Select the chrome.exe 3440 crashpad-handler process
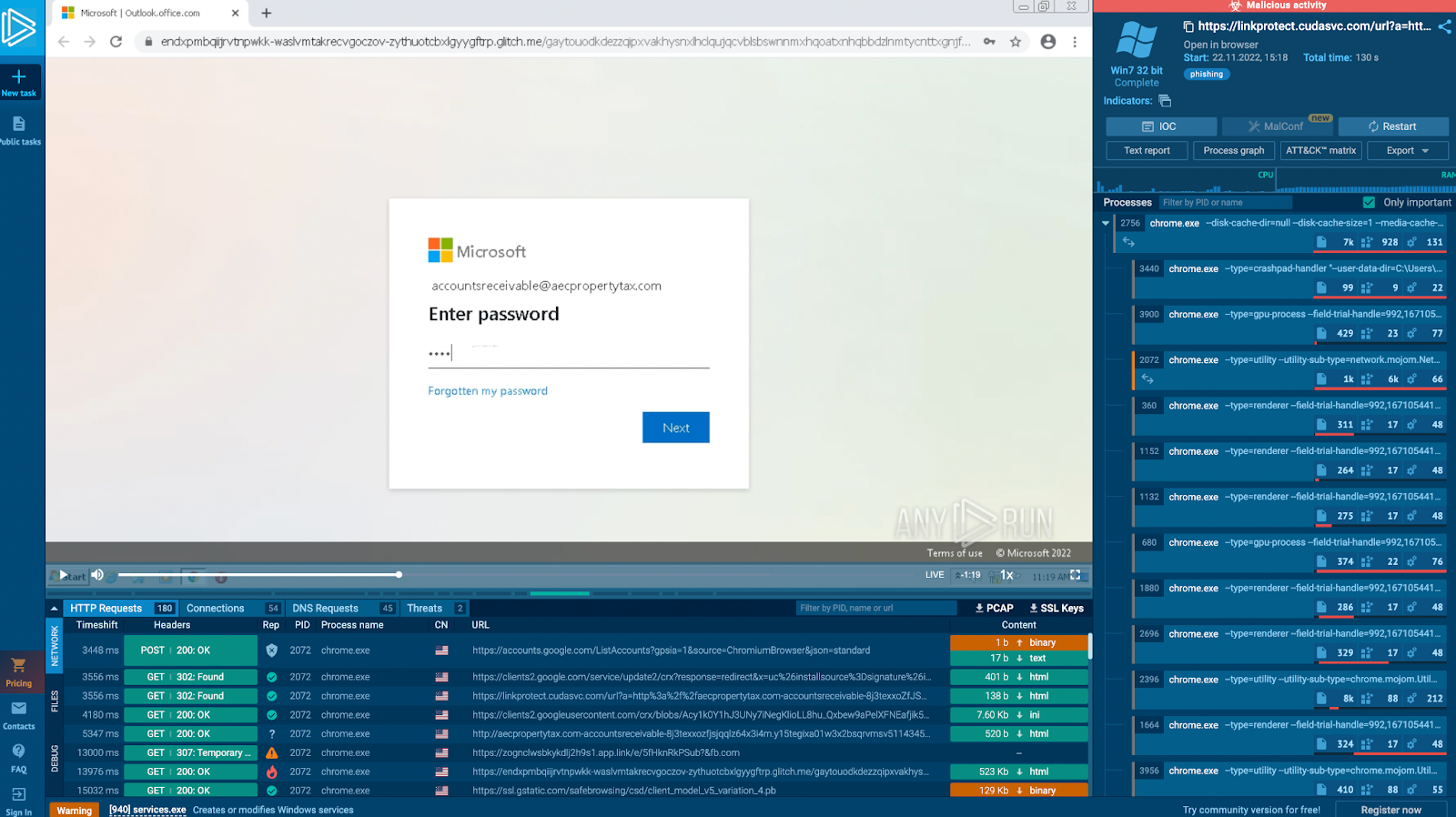The image size is (1456, 817). coord(1290,277)
